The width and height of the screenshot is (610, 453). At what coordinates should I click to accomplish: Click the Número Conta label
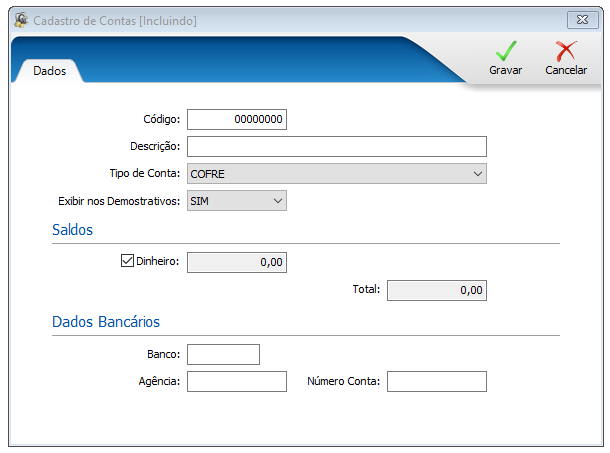(343, 381)
